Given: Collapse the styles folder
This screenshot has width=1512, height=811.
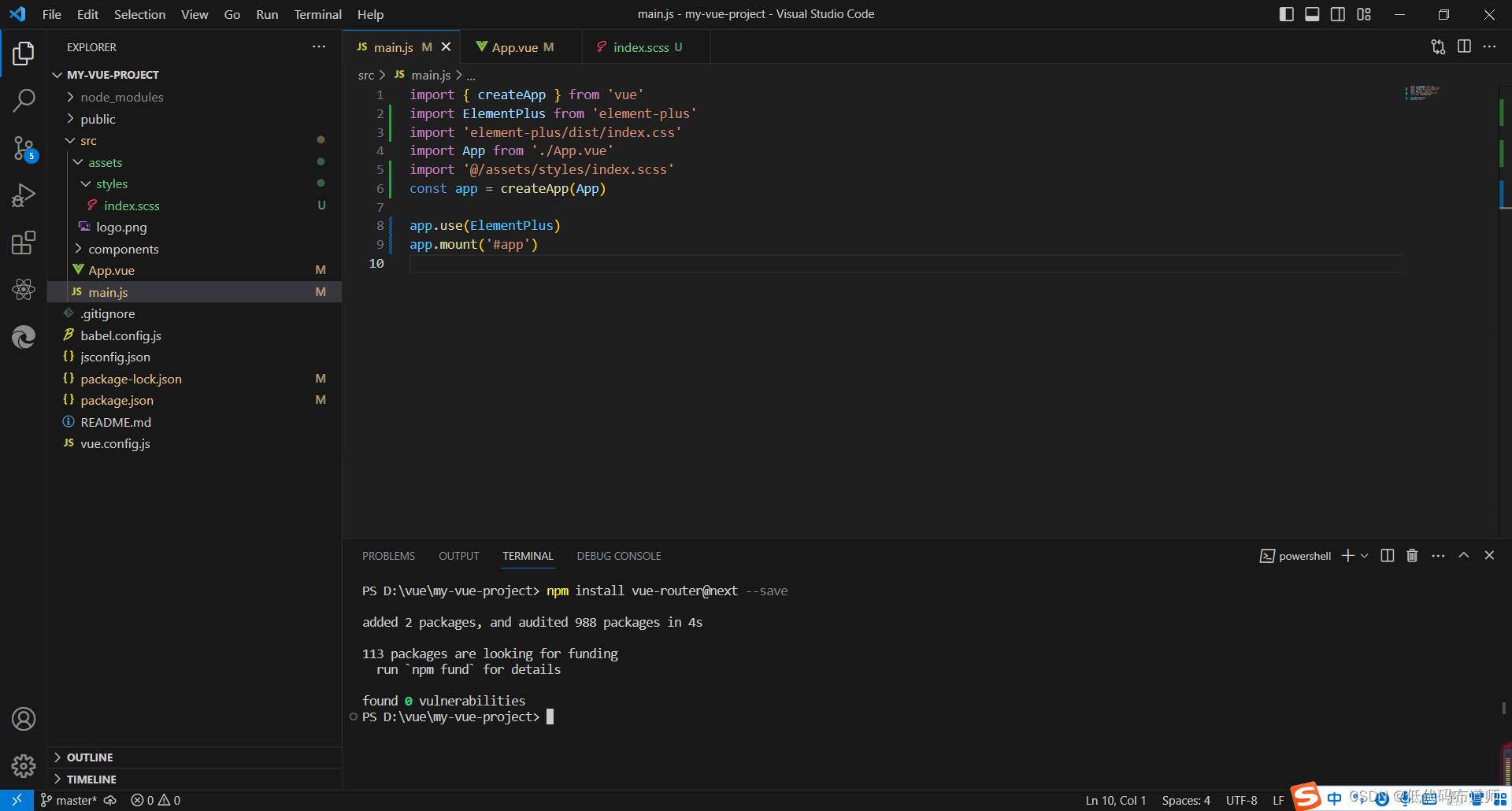Looking at the screenshot, I should click(x=195, y=183).
